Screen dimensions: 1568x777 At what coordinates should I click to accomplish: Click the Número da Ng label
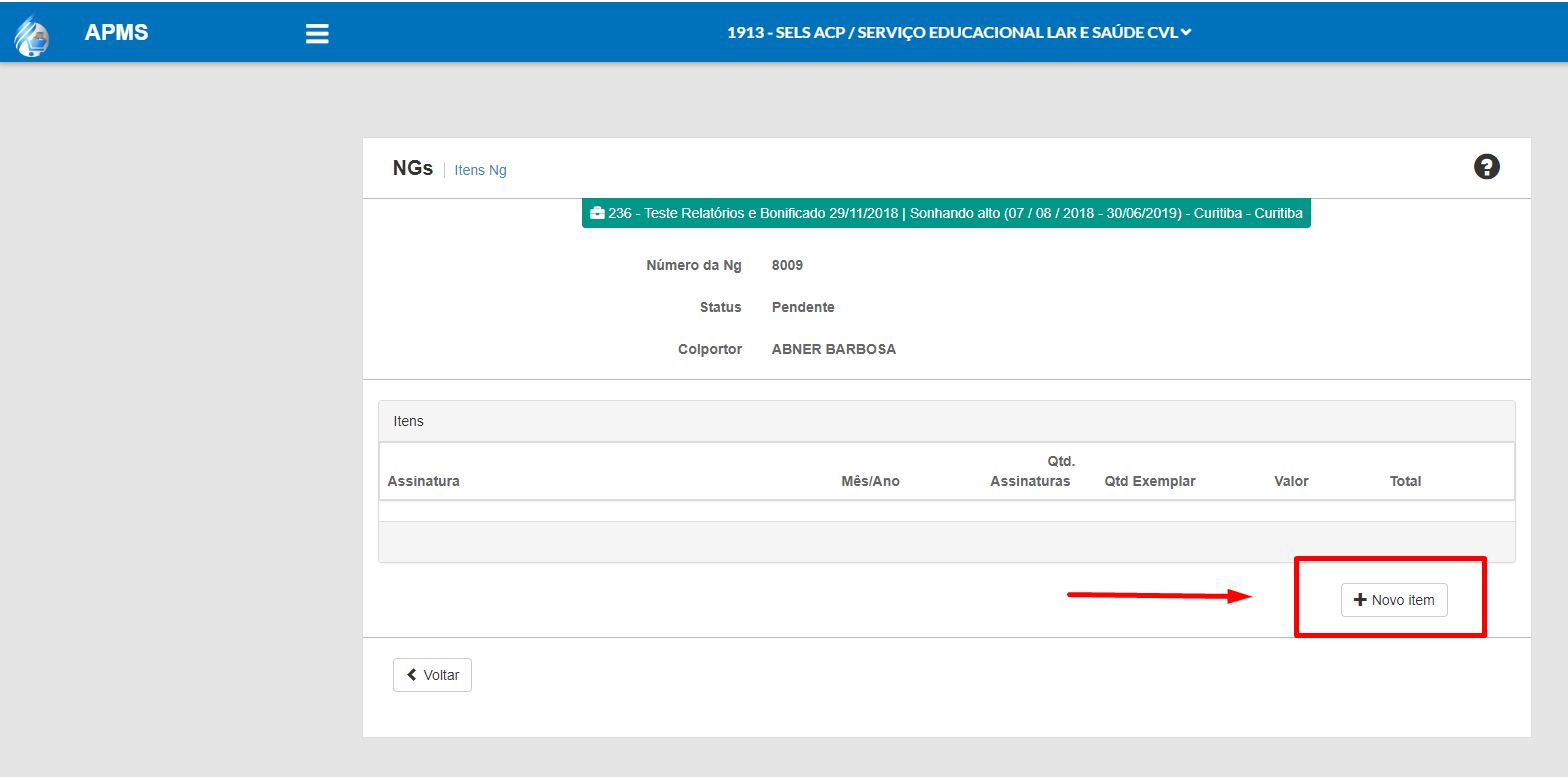(x=694, y=265)
